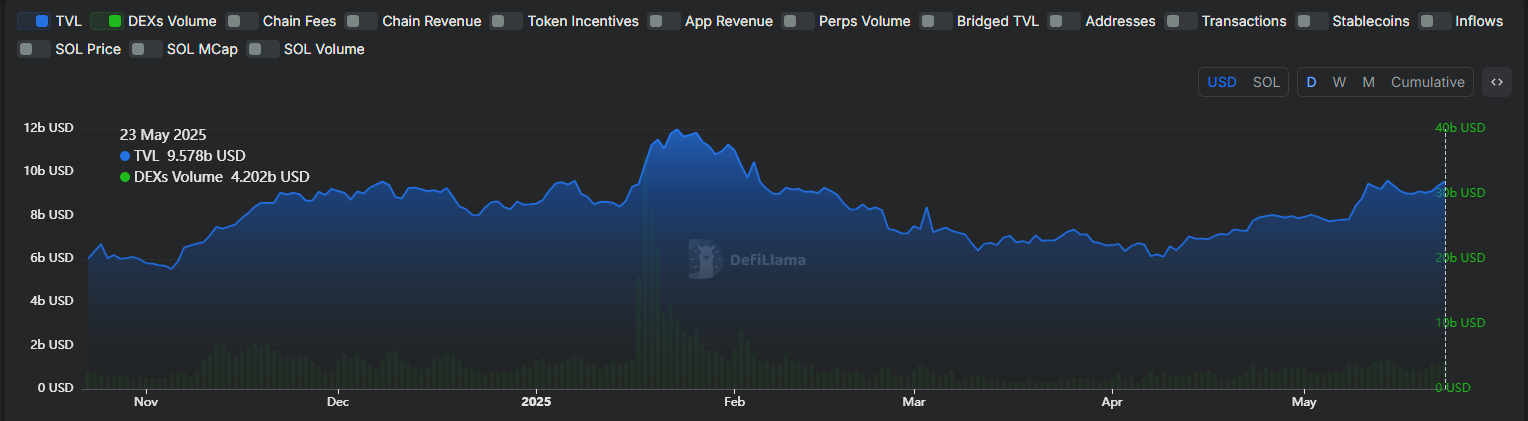Show App Revenue on chart
The height and width of the screenshot is (421, 1528).
click(x=663, y=21)
